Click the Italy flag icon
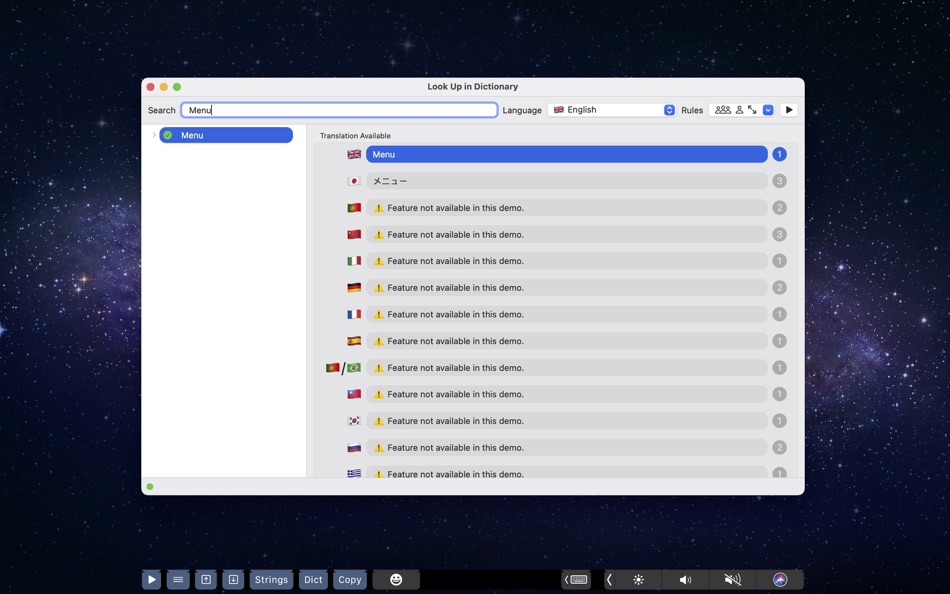The image size is (950, 594). (x=354, y=261)
